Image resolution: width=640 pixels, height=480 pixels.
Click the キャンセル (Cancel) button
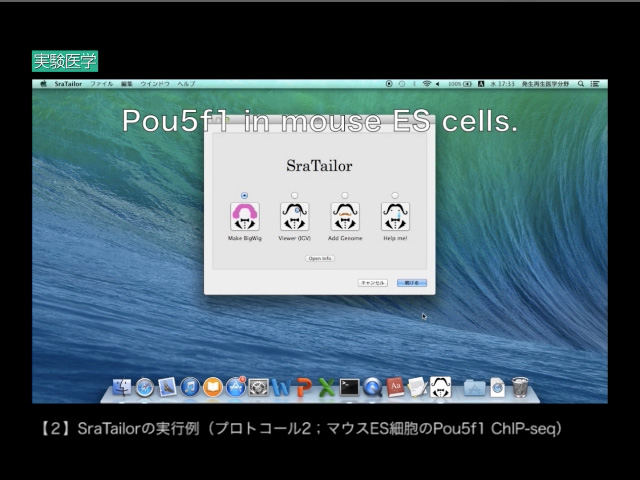click(x=373, y=283)
